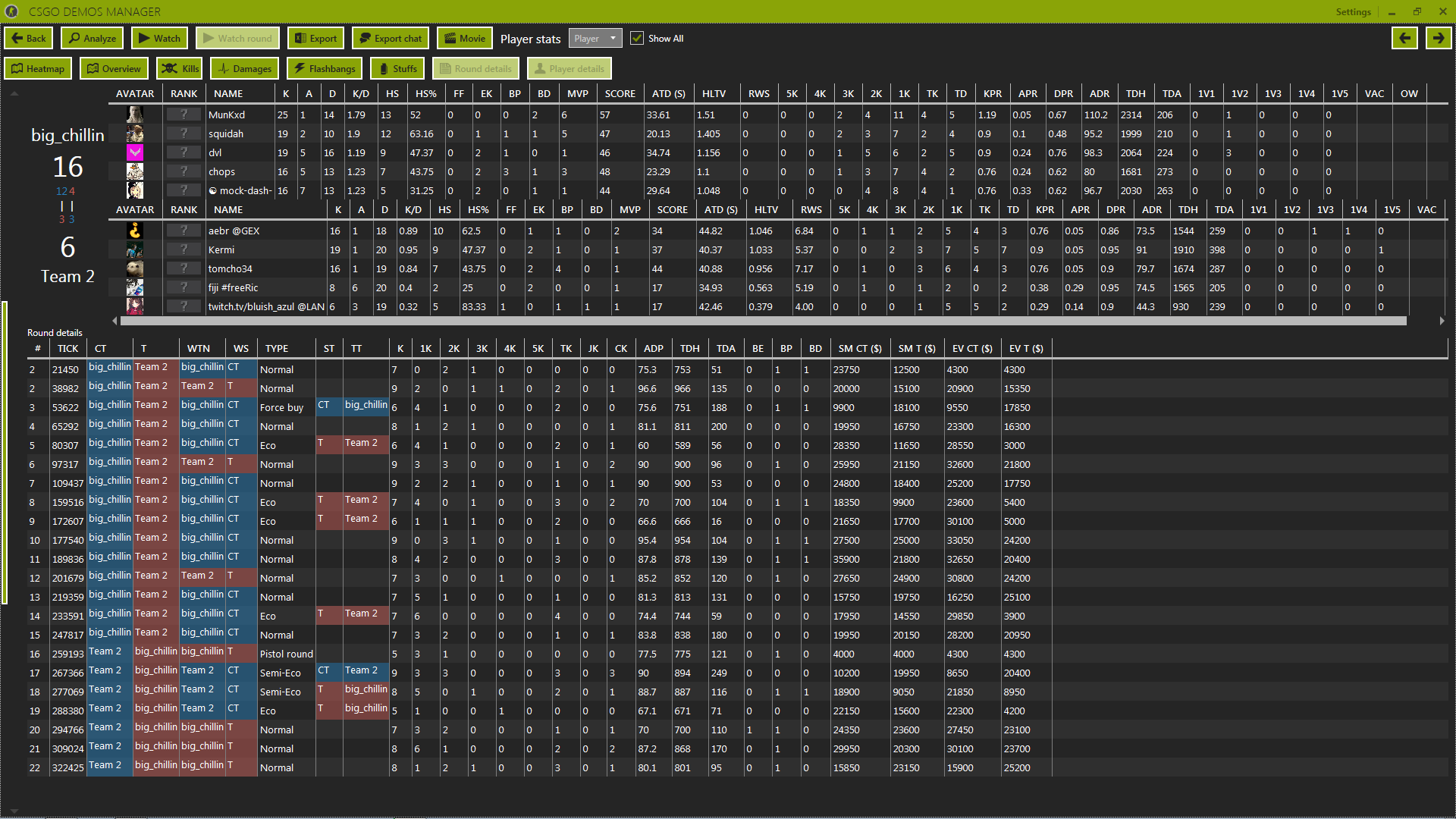Sort round details by ADP
The height and width of the screenshot is (819, 1456).
point(654,348)
